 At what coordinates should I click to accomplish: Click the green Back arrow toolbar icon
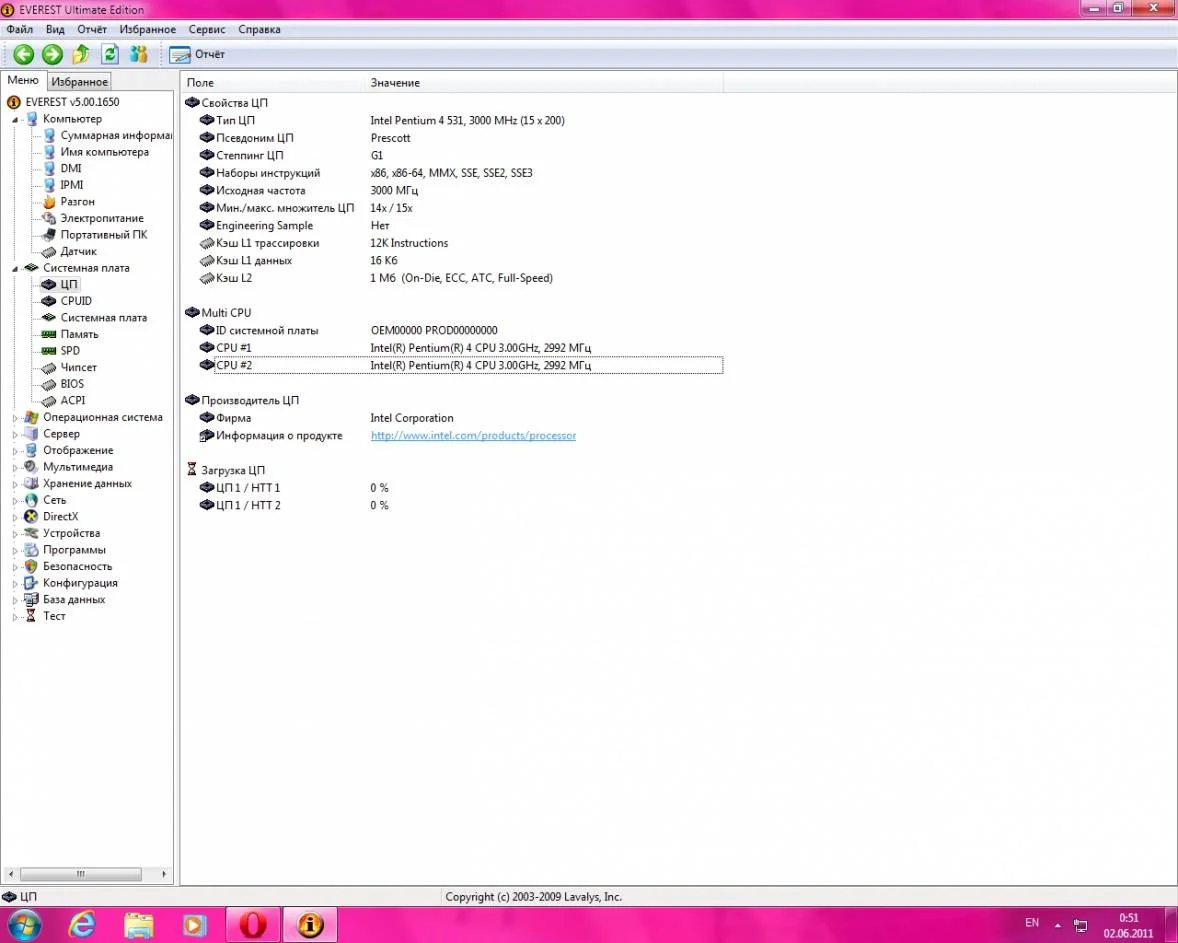click(x=23, y=54)
